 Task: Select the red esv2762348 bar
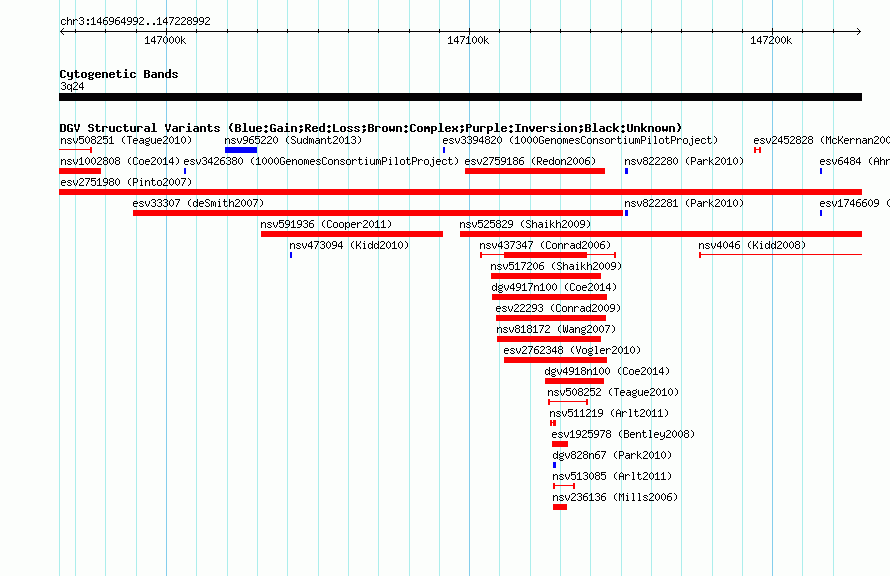[x=555, y=360]
